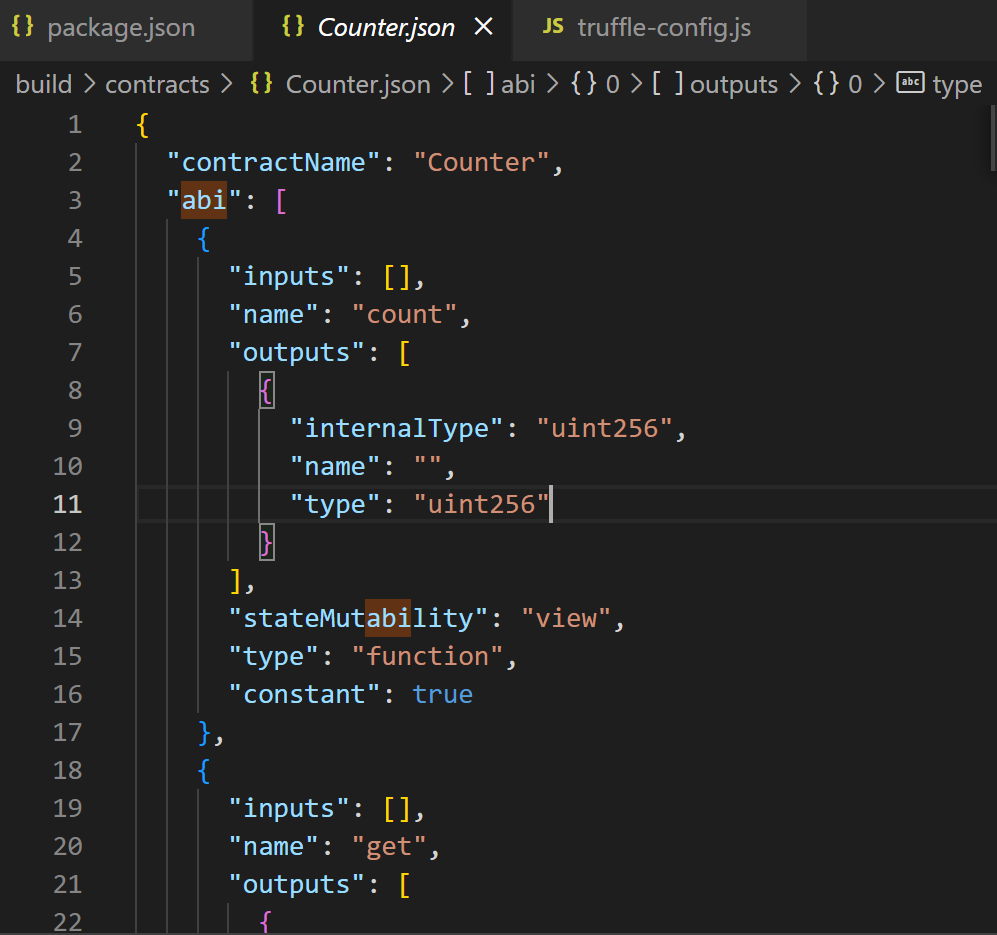Click the chevron after Counter.json in breadcrumb

[x=447, y=84]
